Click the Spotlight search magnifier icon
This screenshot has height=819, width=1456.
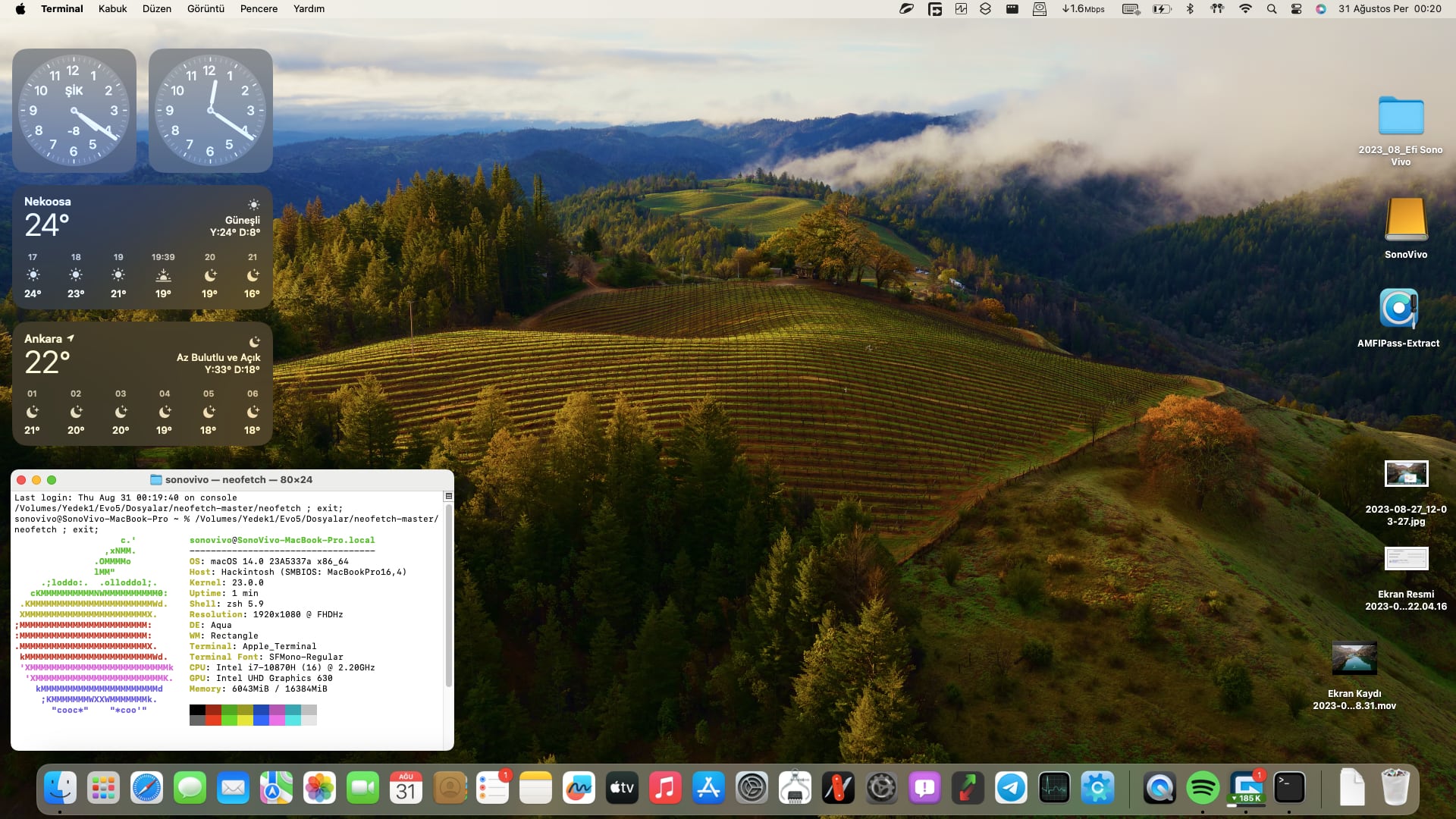click(1272, 8)
